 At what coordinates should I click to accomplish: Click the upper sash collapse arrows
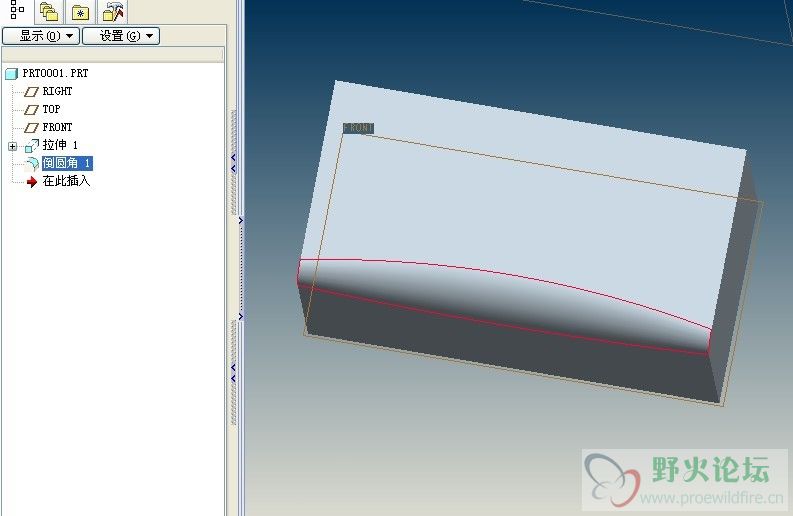point(233,163)
